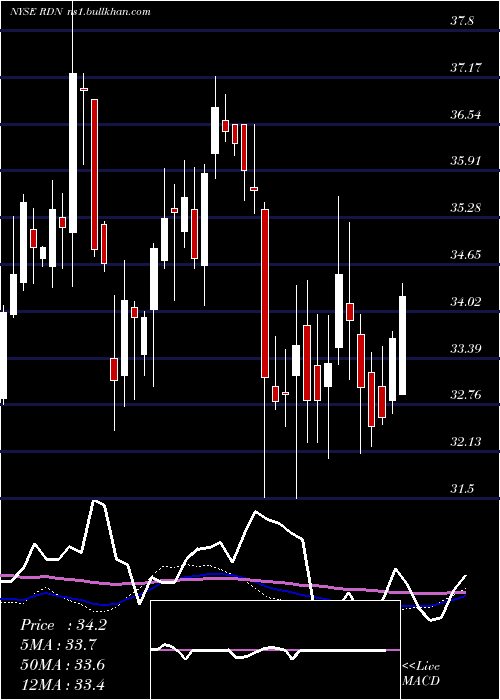This screenshot has width=500, height=700.
Task: Click the 37.8 price axis label
Action: coord(462,21)
